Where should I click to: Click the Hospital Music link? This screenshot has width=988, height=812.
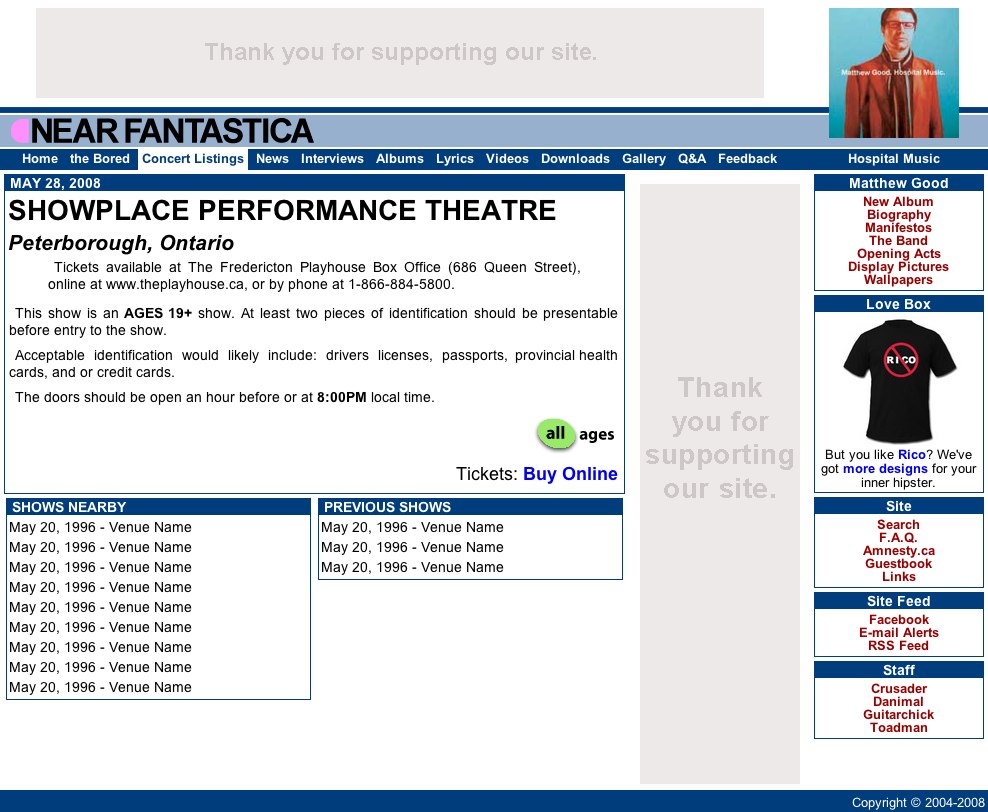pyautogui.click(x=893, y=159)
